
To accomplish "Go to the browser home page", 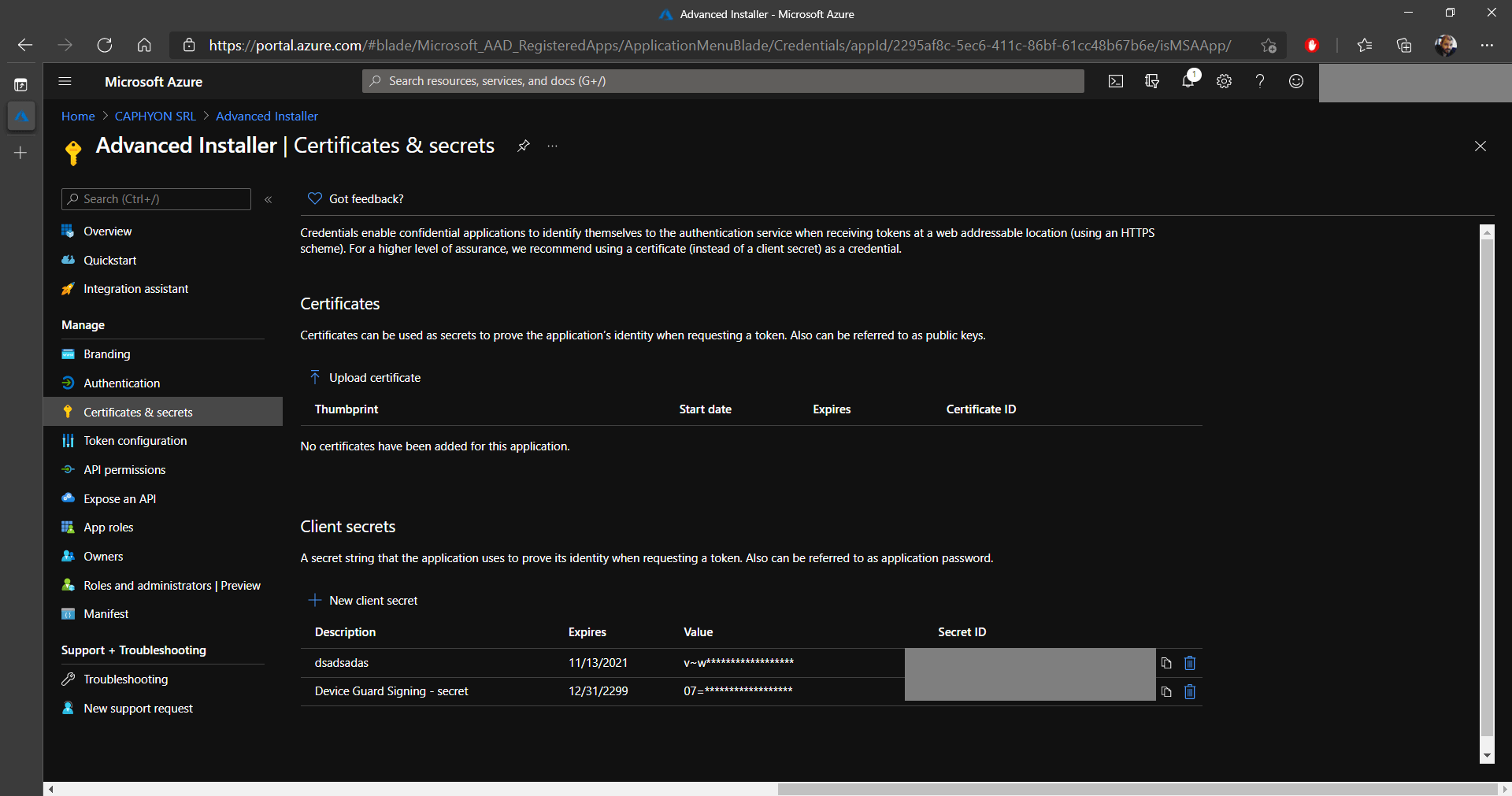I will point(144,45).
